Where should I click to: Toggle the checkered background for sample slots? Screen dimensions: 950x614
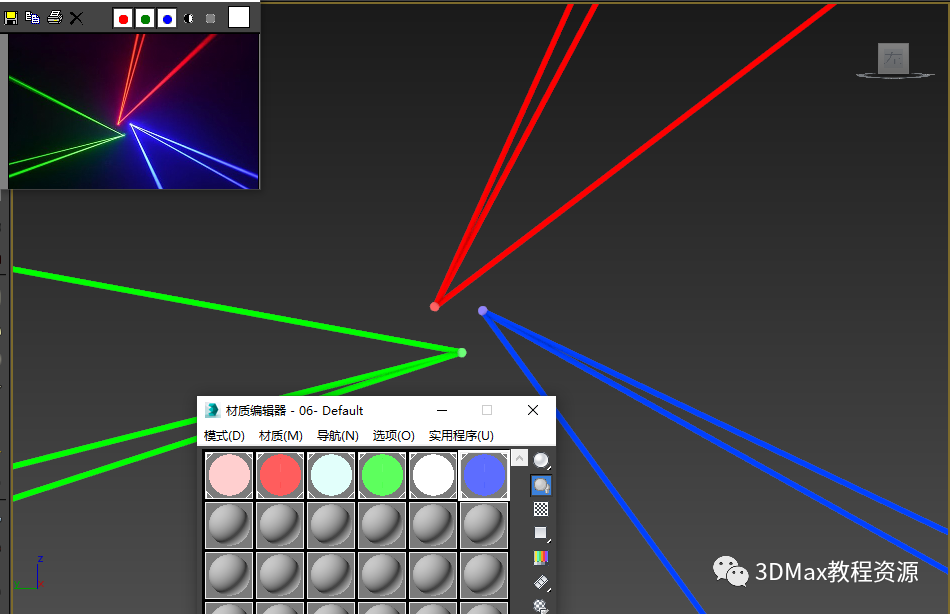tap(541, 509)
